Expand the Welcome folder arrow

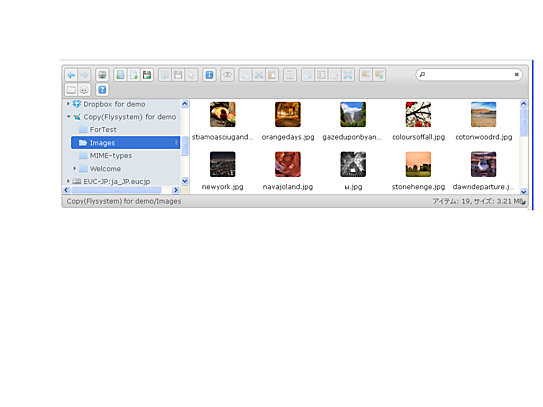click(74, 168)
